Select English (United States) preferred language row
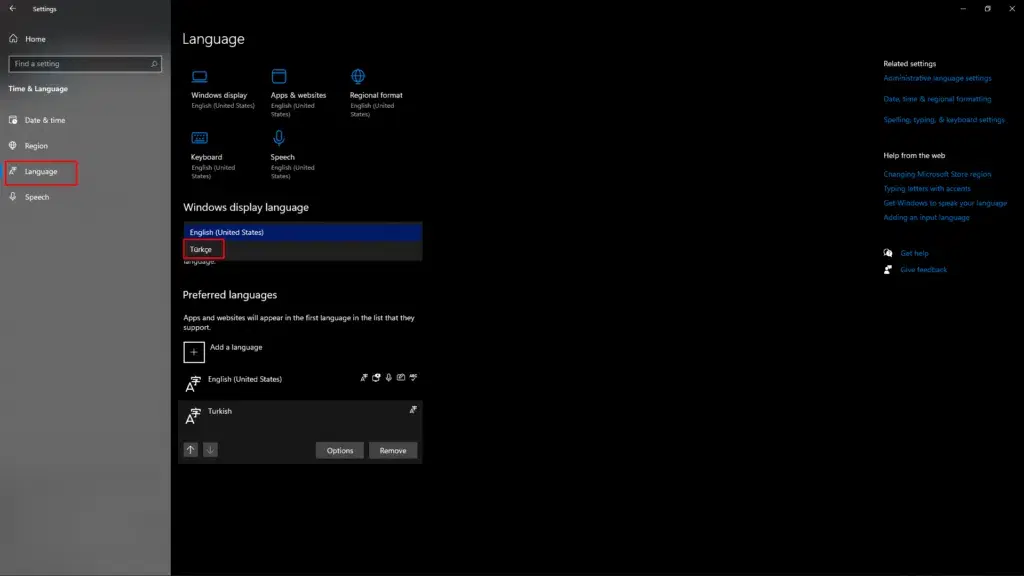1024x576 pixels. [x=300, y=383]
